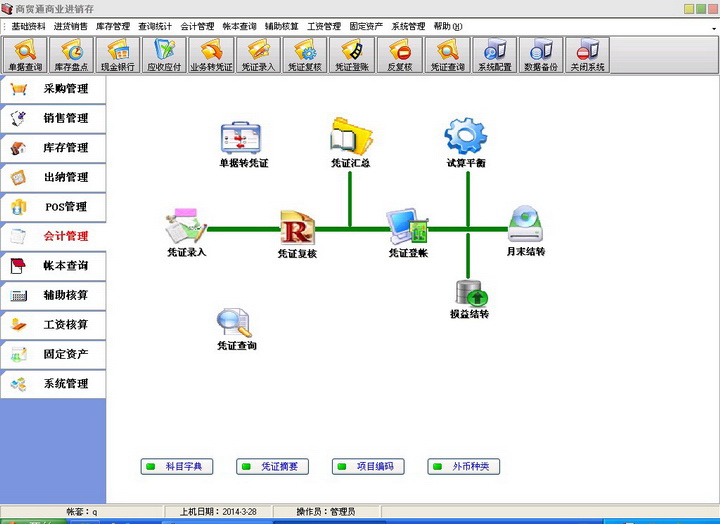Click the 科目字典 button

click(177, 467)
